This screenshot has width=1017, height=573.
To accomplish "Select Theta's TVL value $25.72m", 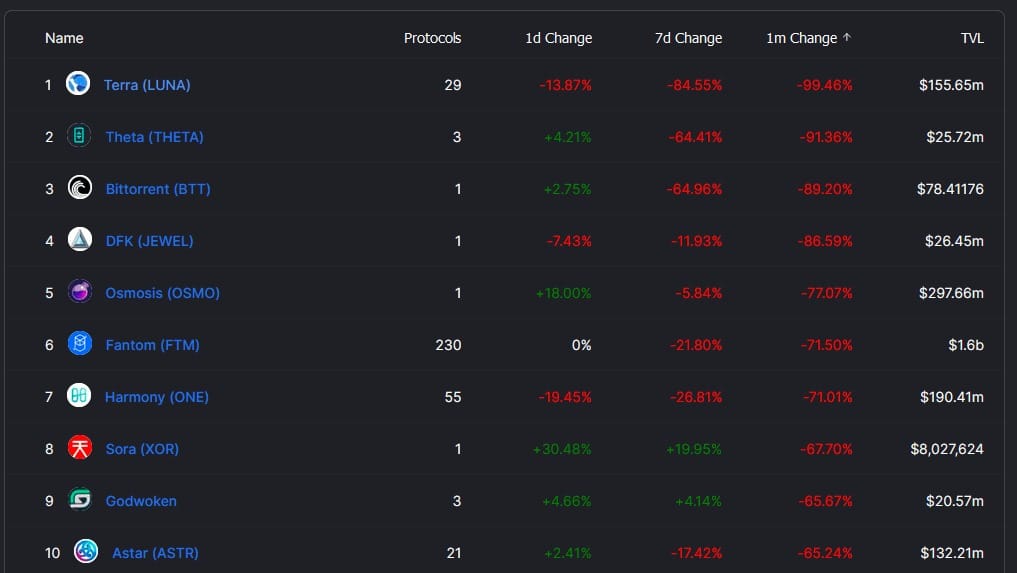I will tap(955, 137).
